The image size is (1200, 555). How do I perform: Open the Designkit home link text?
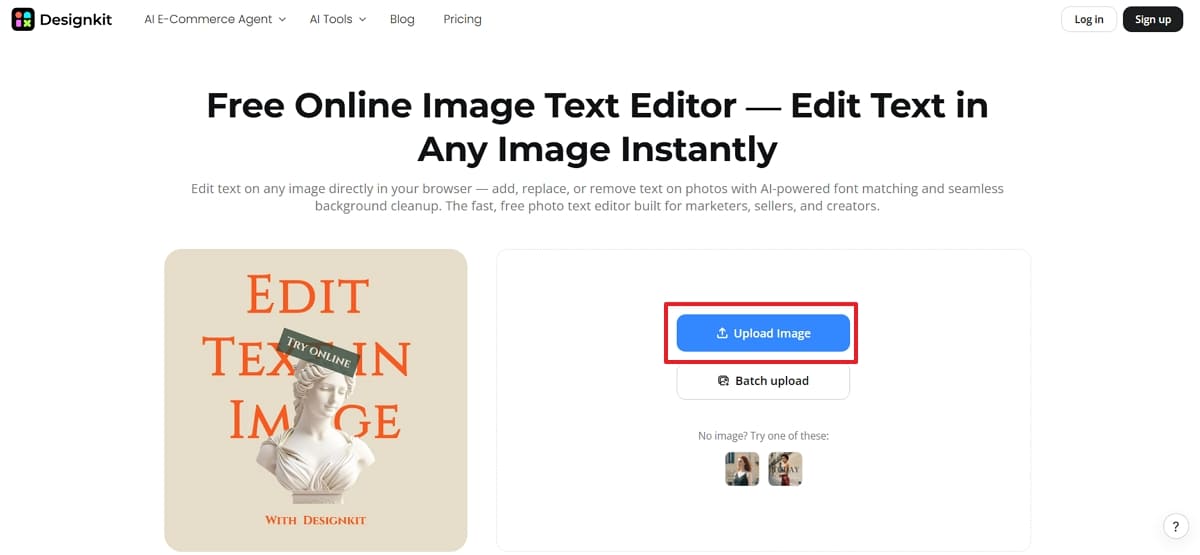(78, 19)
